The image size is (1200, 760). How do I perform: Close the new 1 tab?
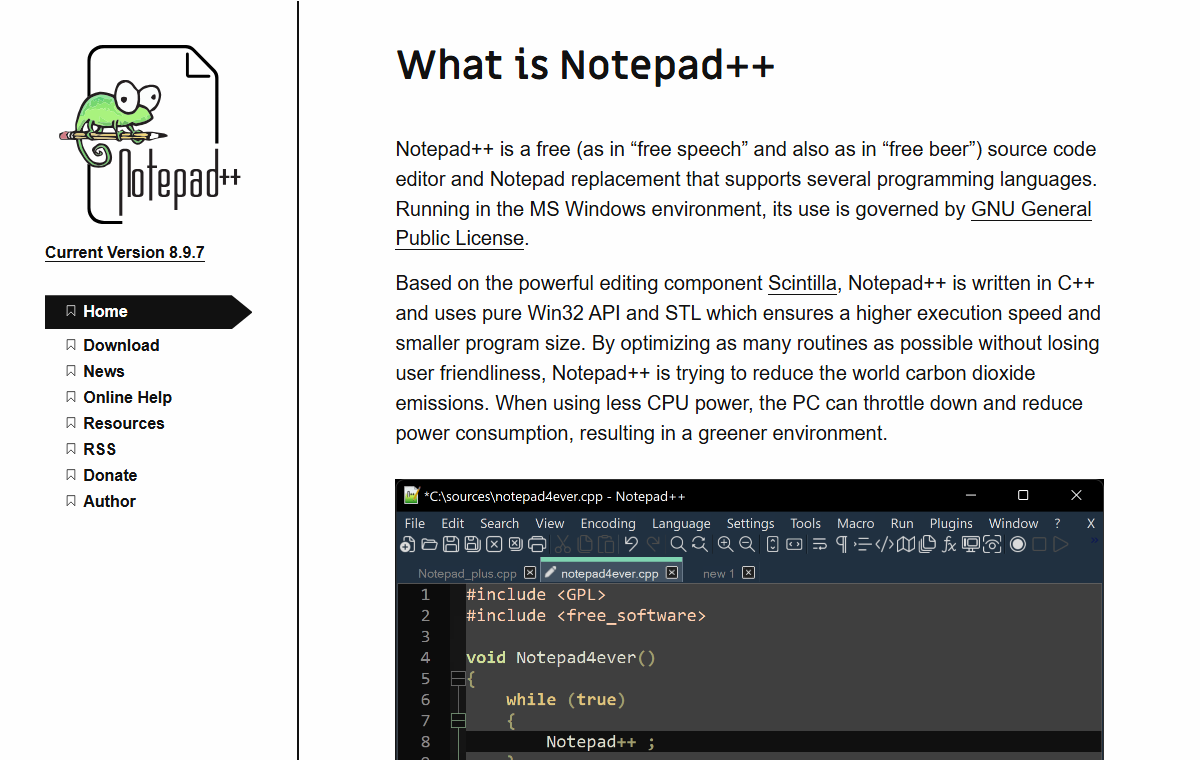tap(748, 573)
